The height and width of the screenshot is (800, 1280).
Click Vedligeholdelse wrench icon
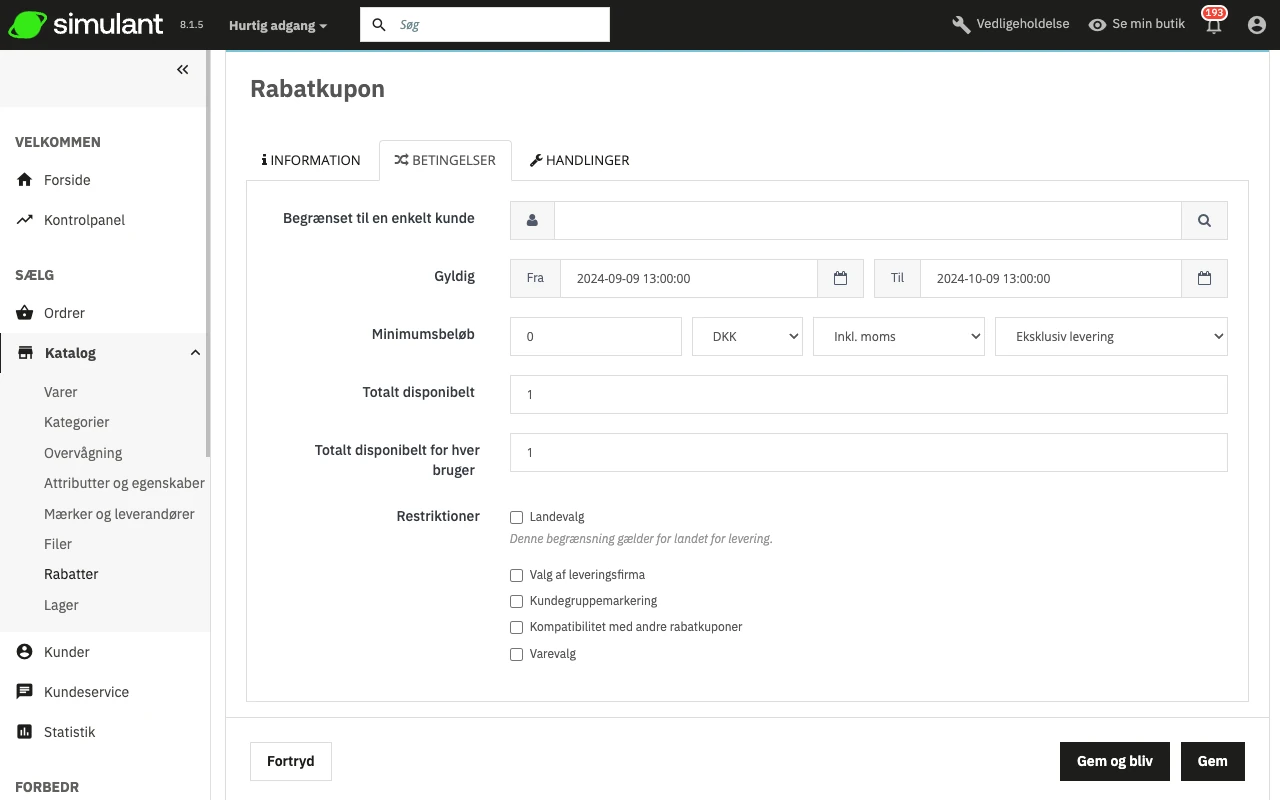point(961,25)
